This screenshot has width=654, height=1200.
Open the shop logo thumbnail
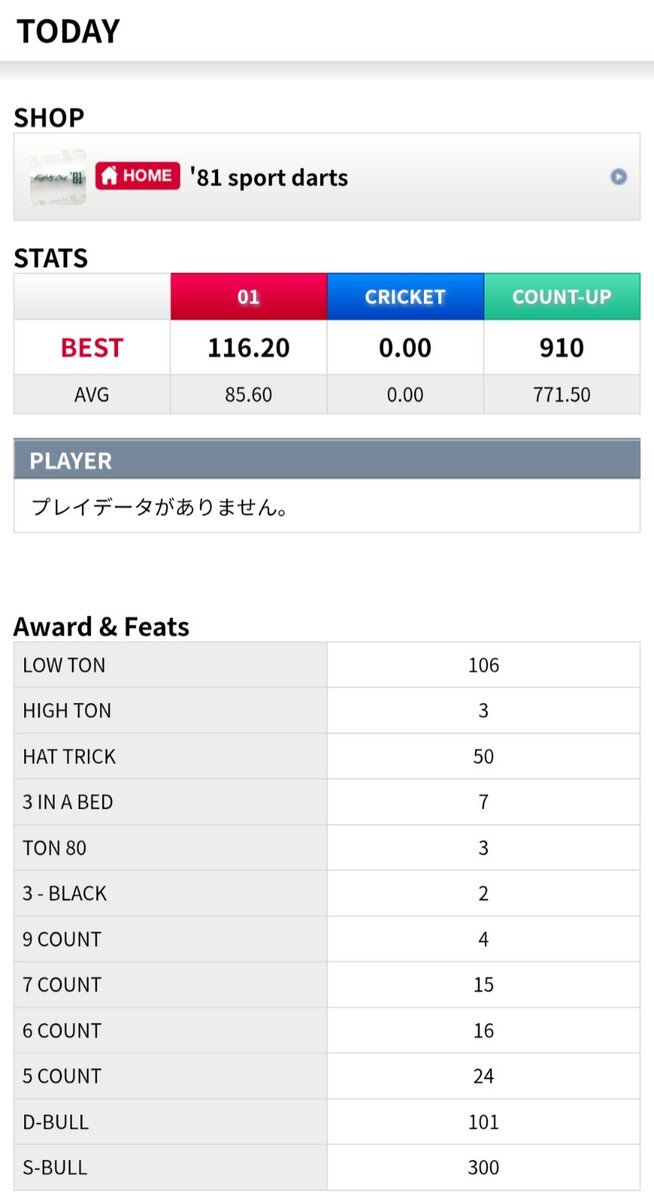point(57,177)
